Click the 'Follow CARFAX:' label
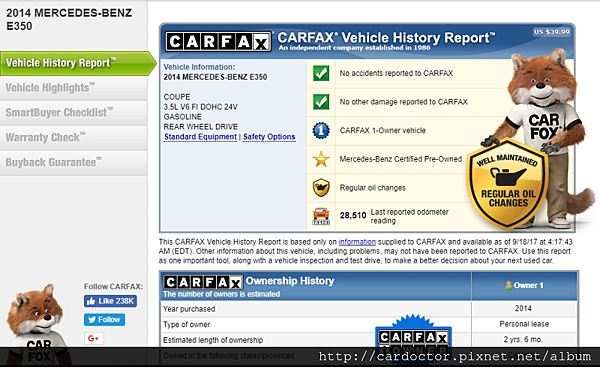The height and width of the screenshot is (367, 600). point(113,287)
